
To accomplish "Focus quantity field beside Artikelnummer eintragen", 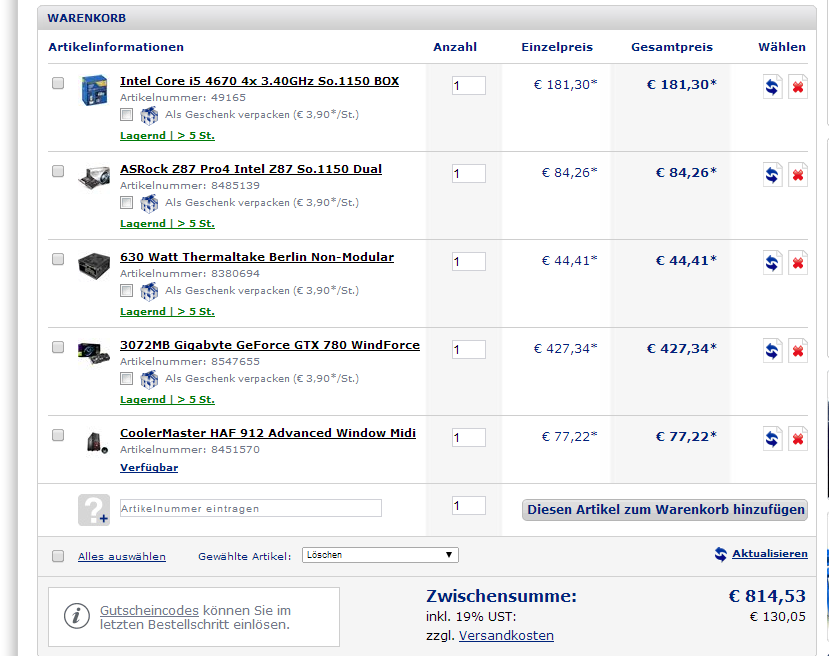I will (x=468, y=506).
